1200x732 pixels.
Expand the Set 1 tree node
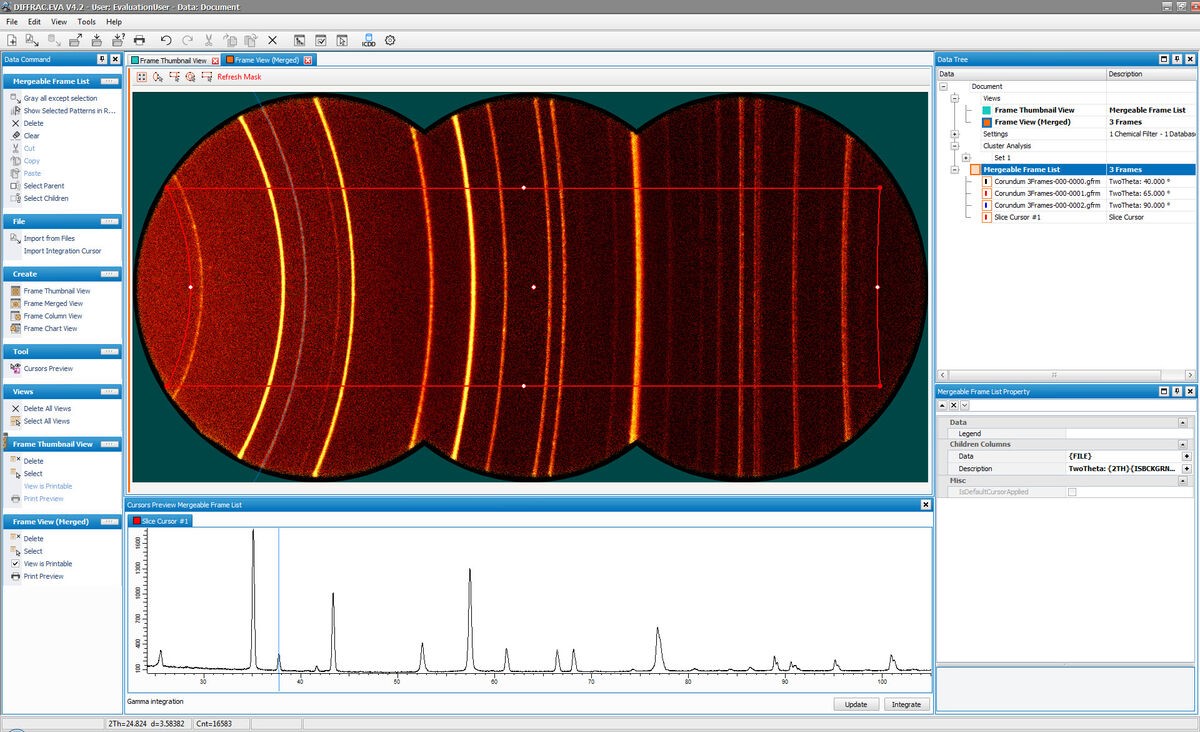(966, 158)
